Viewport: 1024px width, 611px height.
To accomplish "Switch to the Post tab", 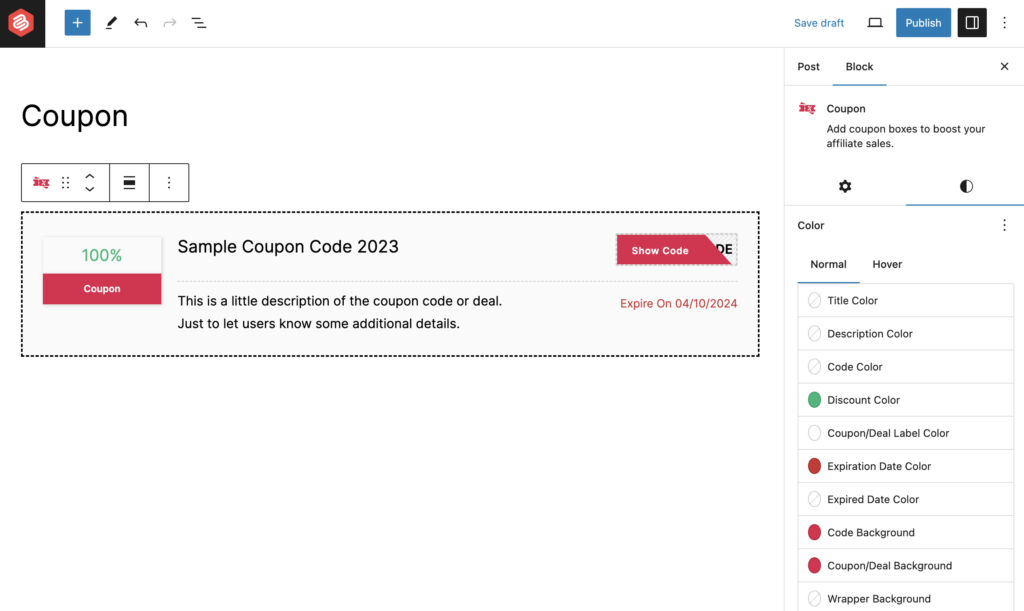I will pyautogui.click(x=808, y=66).
